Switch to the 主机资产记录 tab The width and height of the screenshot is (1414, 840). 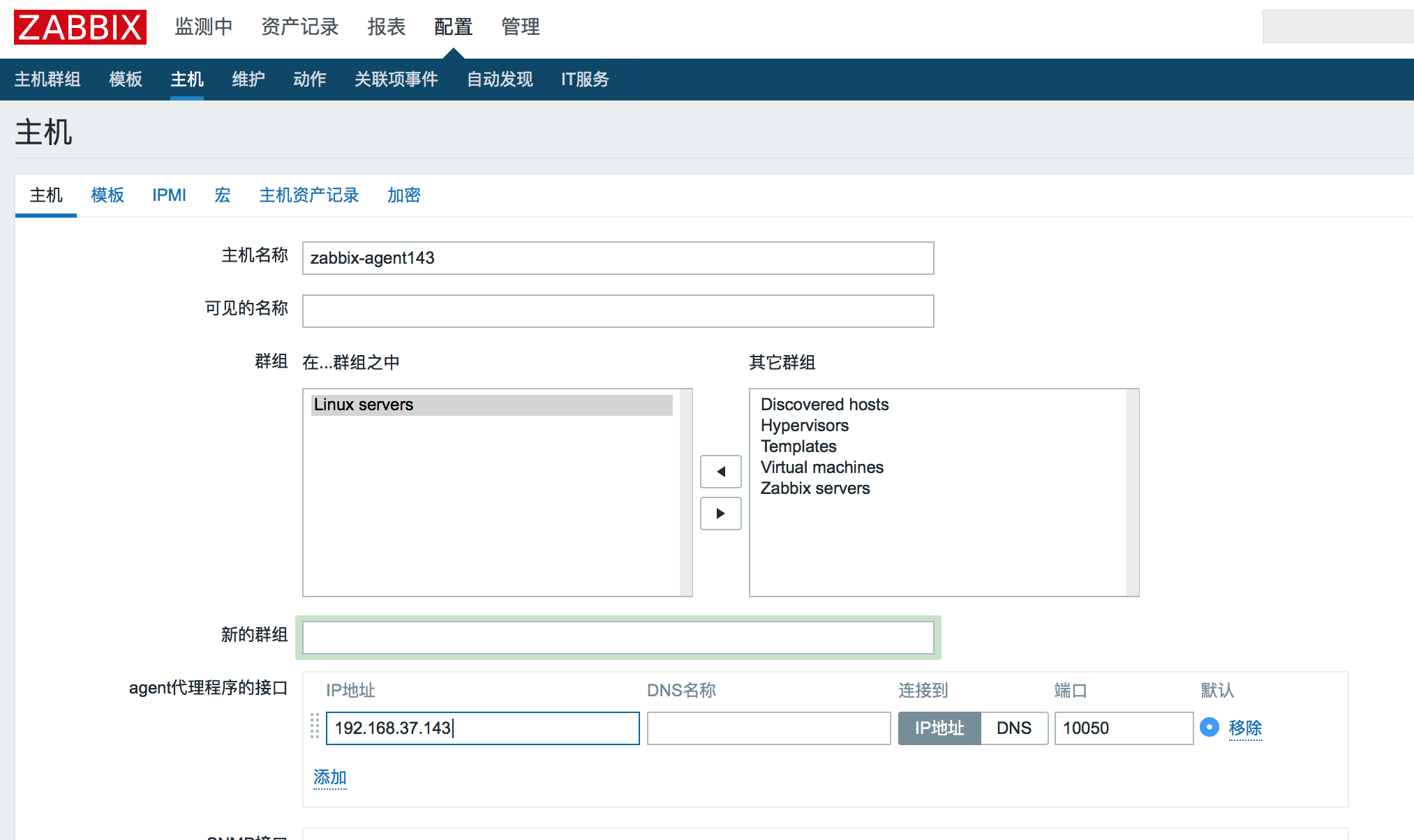pos(309,195)
